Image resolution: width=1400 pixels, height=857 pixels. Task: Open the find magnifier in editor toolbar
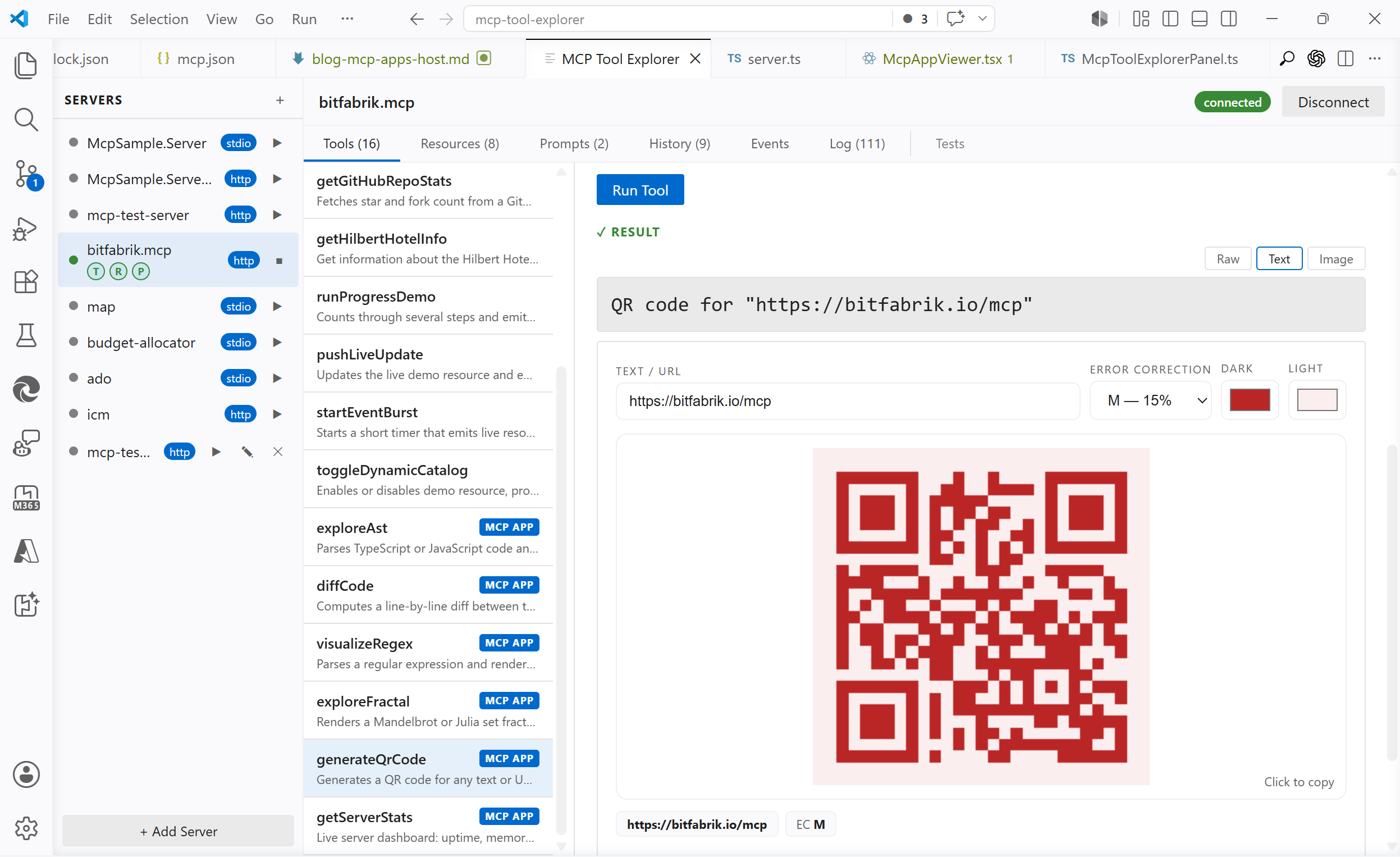1287,58
